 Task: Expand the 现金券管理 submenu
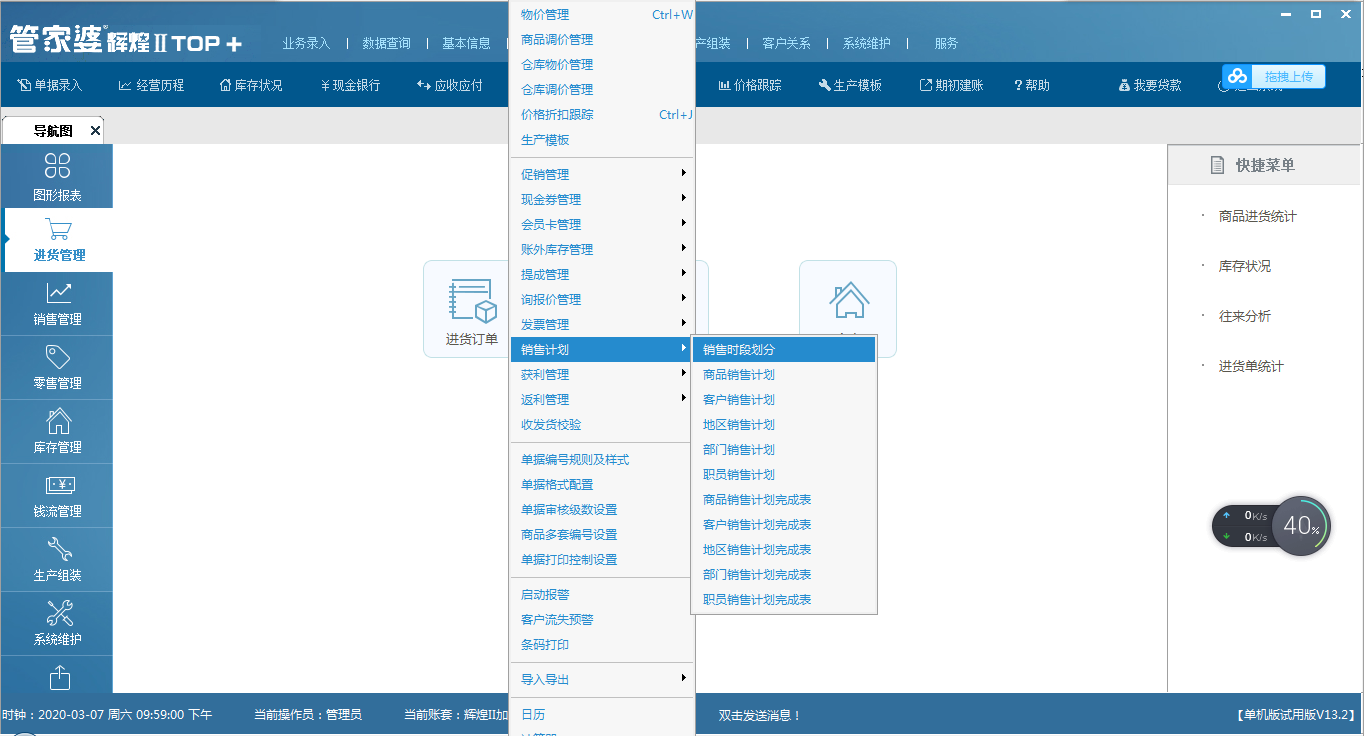coord(602,199)
